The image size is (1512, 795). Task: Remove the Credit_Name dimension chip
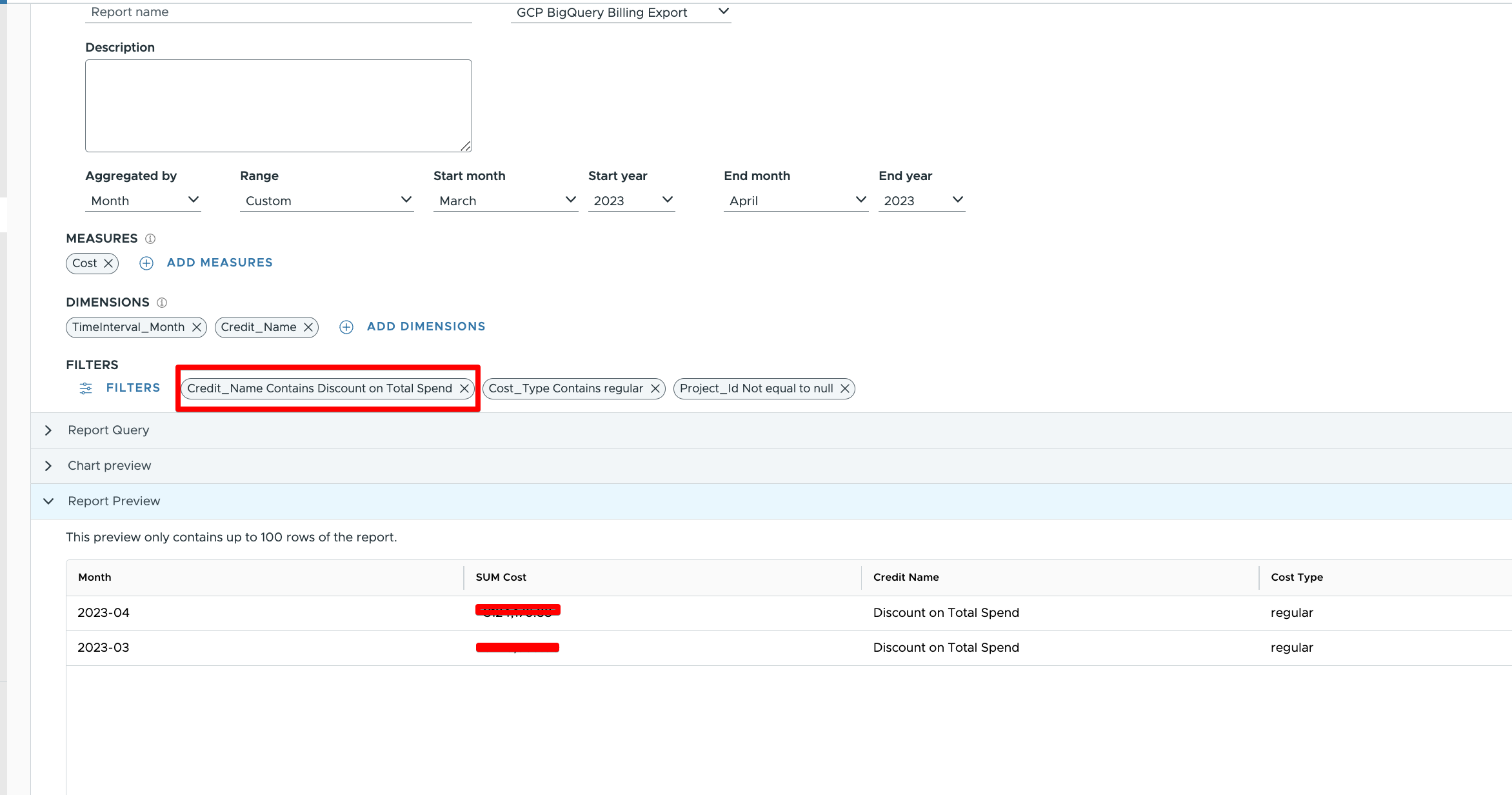tap(308, 327)
